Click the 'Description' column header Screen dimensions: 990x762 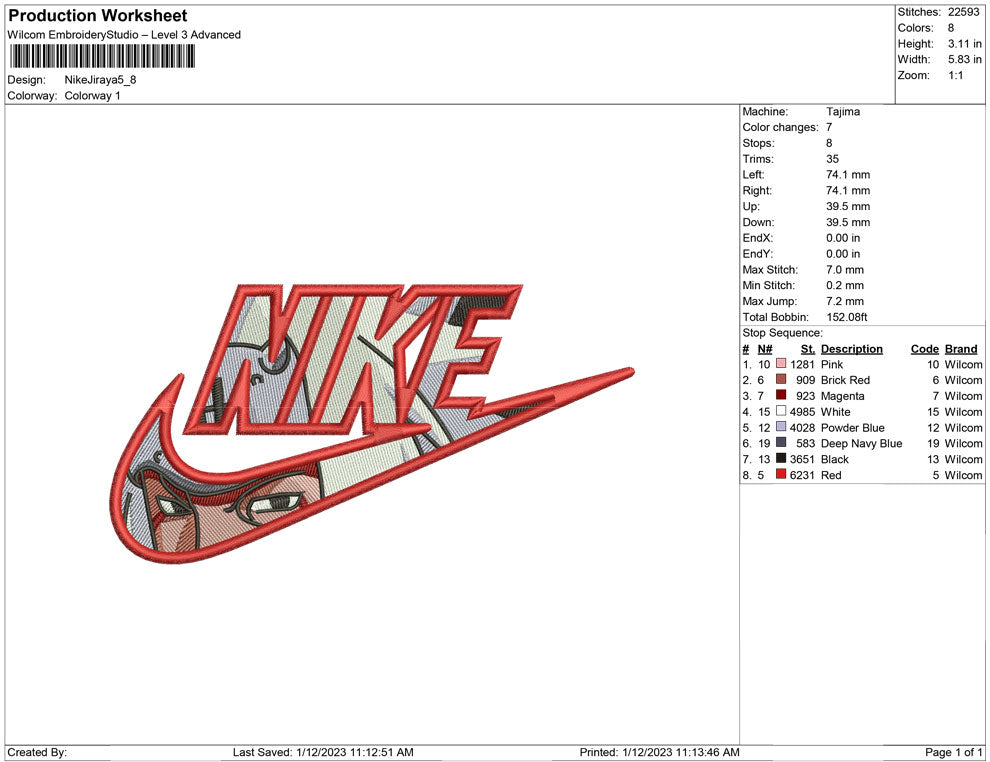coord(852,349)
